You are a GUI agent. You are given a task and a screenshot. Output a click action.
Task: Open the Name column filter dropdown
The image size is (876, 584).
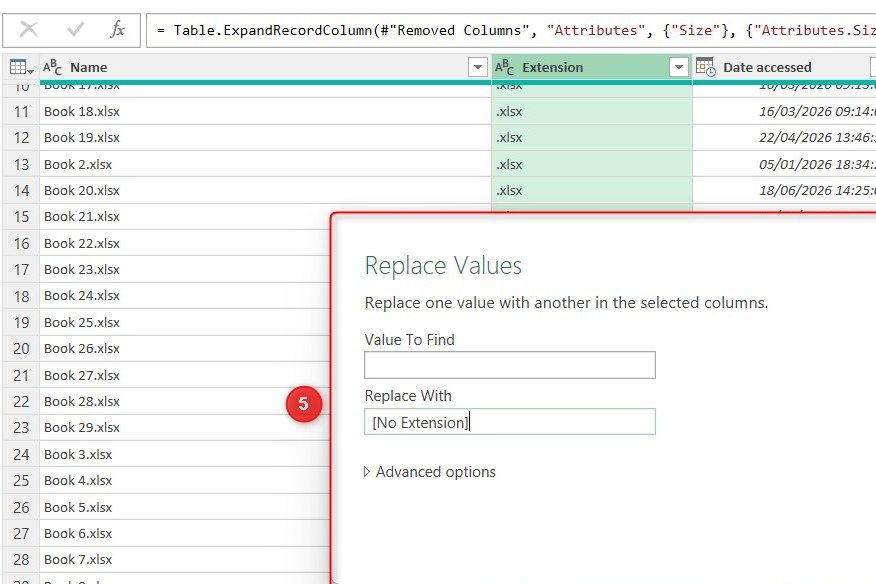pos(478,68)
